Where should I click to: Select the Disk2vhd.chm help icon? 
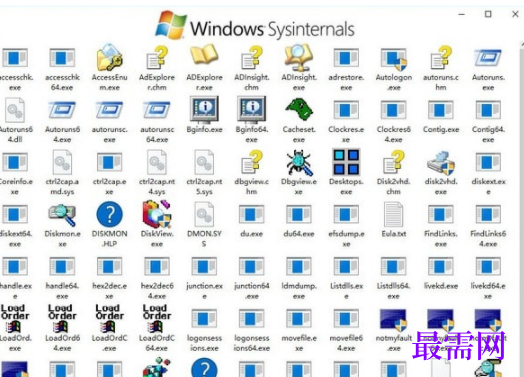[x=394, y=162]
